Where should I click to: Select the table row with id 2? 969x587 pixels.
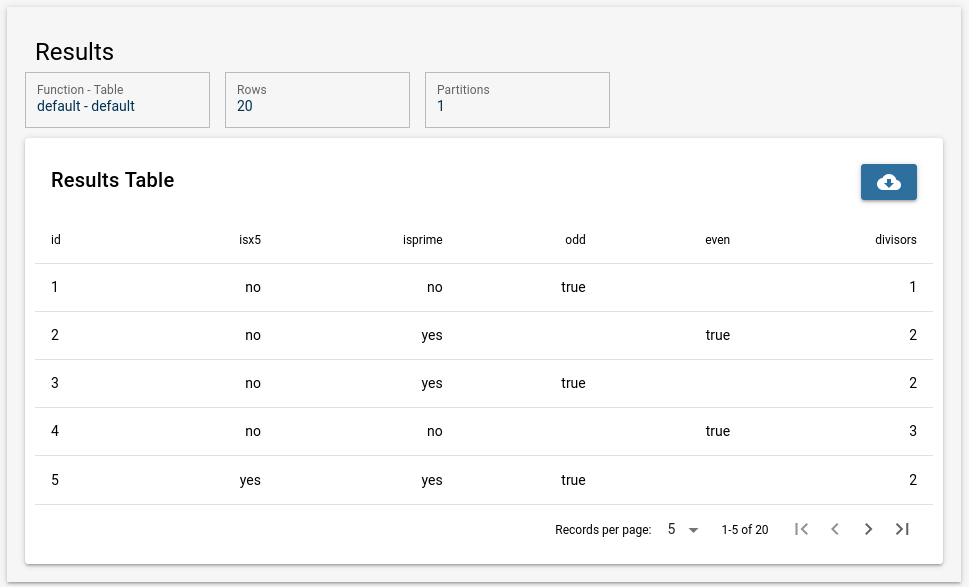(483, 336)
